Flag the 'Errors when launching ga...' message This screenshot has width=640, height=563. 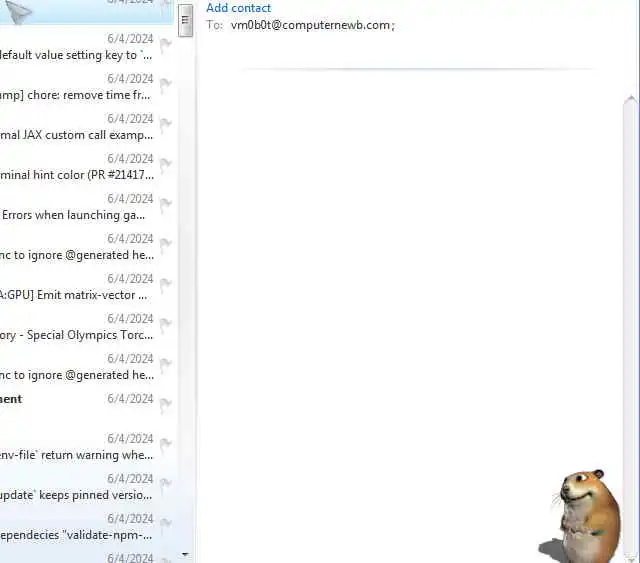[x=165, y=204]
